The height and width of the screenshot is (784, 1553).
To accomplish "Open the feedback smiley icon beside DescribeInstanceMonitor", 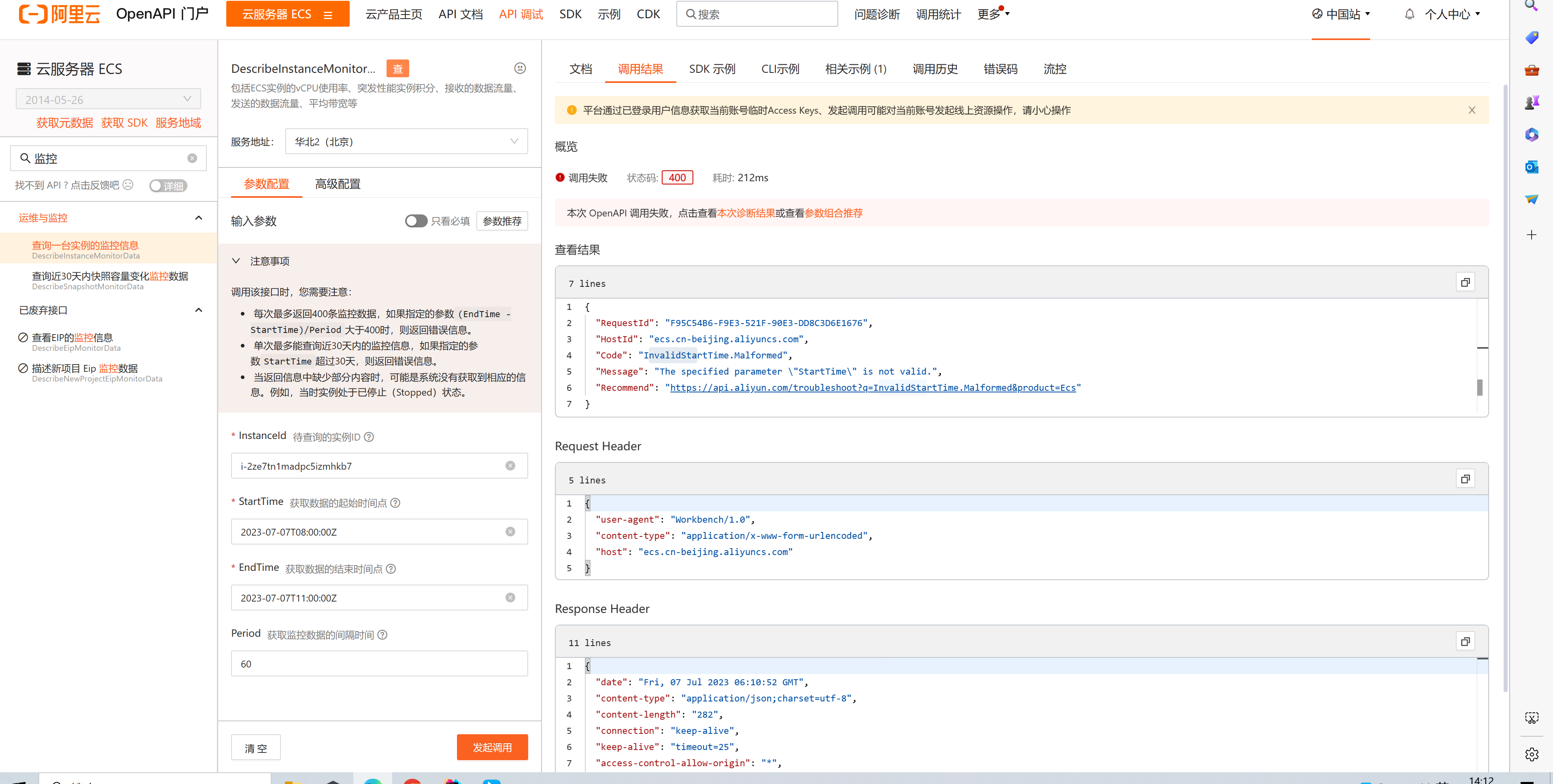I will [x=520, y=68].
